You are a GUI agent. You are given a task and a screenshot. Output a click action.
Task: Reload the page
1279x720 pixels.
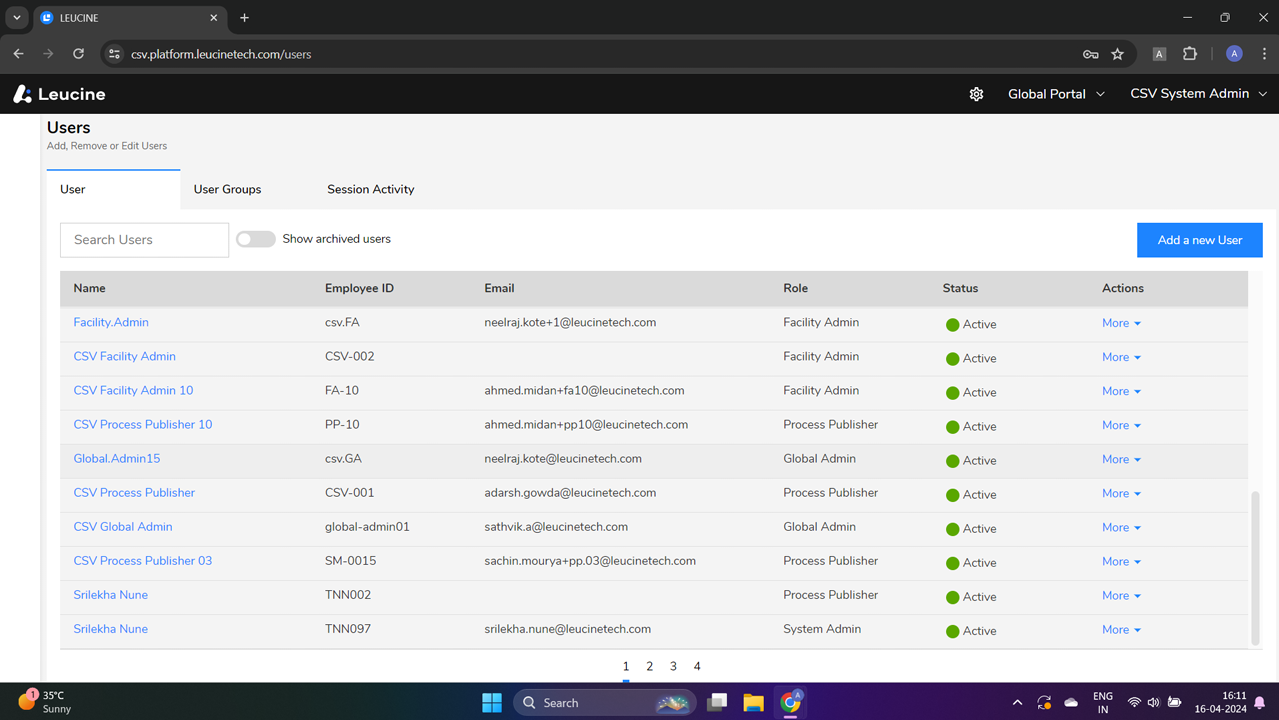[78, 54]
